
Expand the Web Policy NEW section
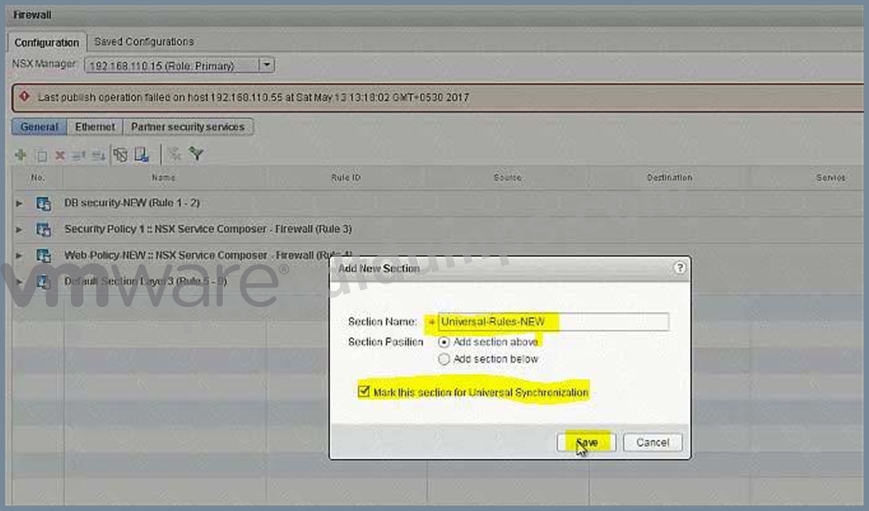click(x=19, y=255)
